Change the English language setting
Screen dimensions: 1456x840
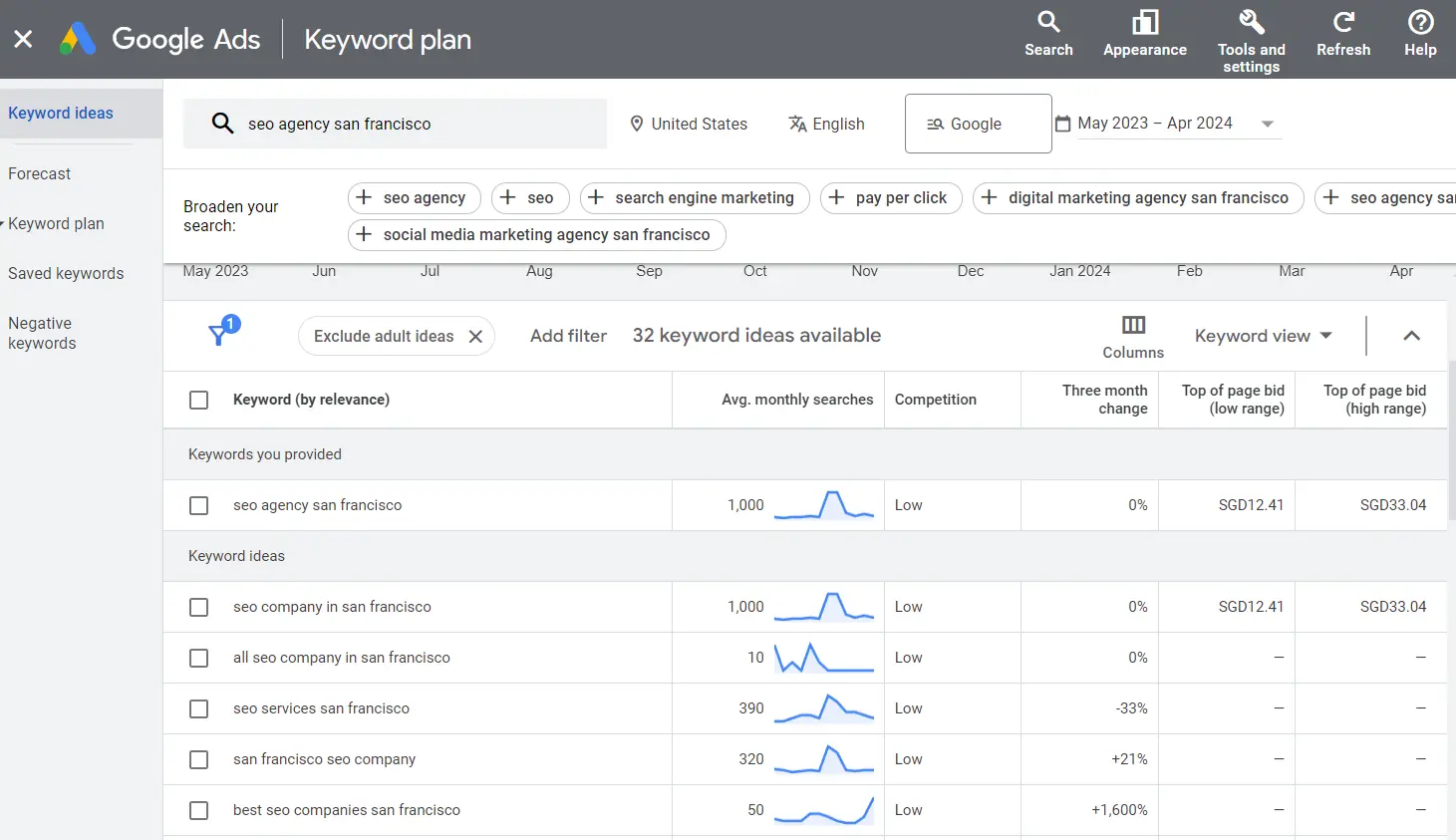click(x=826, y=124)
